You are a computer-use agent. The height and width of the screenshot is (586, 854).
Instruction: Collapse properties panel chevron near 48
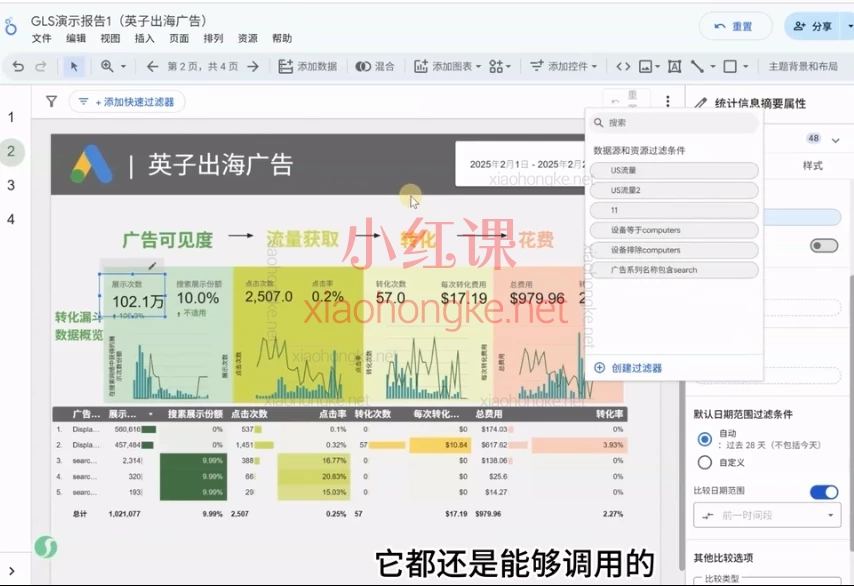[x=835, y=141]
